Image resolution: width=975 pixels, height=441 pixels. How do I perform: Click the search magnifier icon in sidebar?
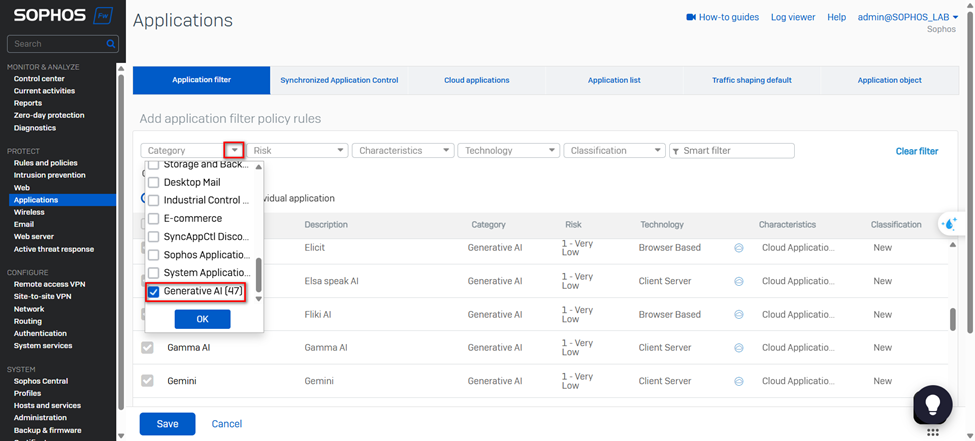click(111, 44)
